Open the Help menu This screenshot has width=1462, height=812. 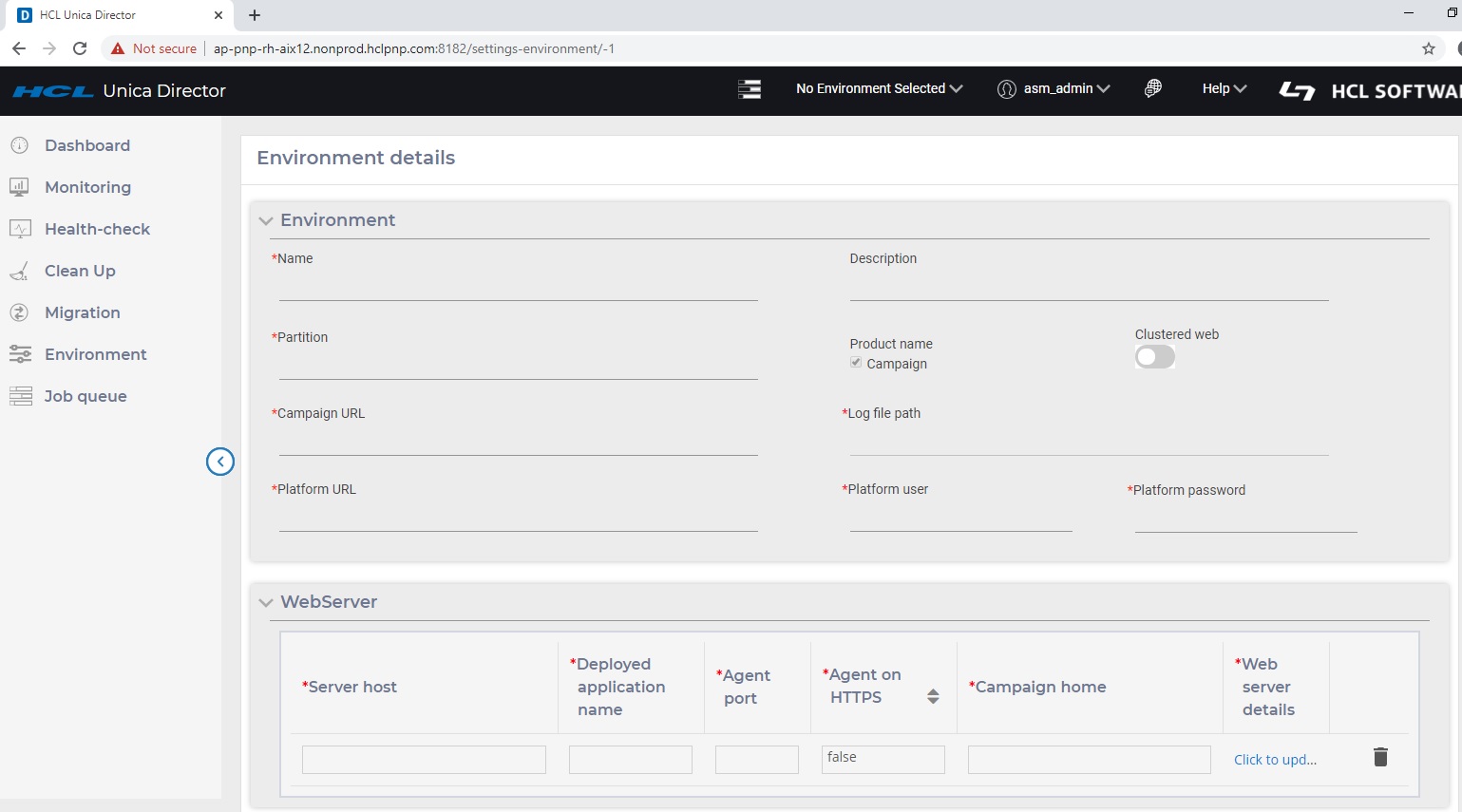[x=1224, y=88]
